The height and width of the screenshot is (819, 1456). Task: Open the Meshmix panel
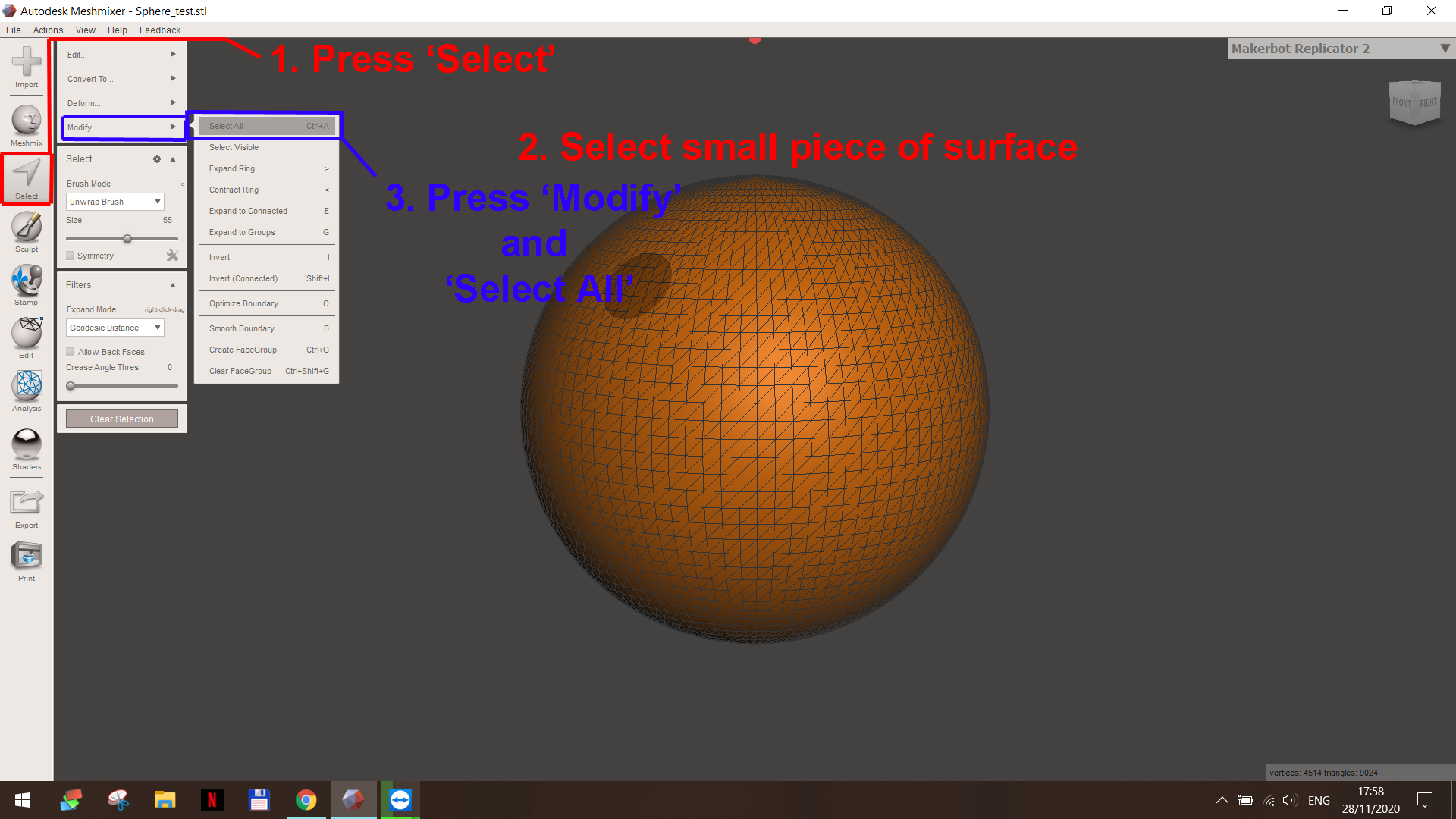(x=27, y=125)
